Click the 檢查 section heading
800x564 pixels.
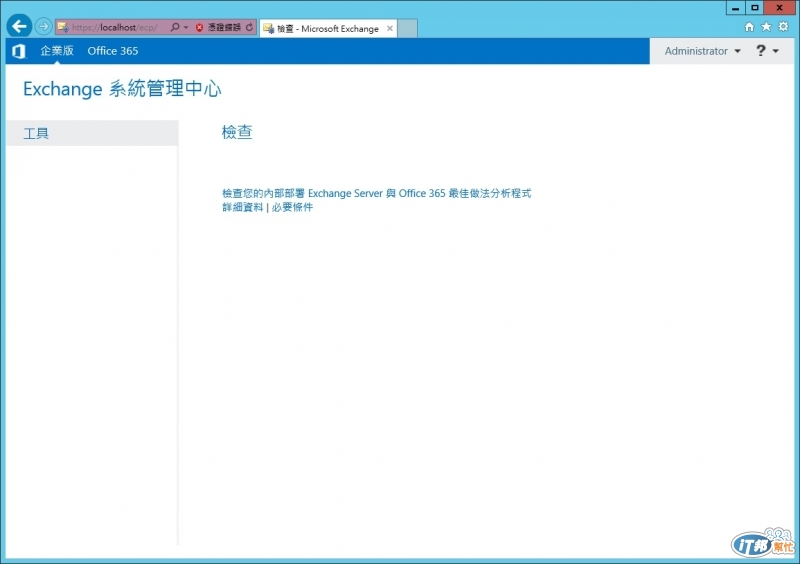[237, 132]
